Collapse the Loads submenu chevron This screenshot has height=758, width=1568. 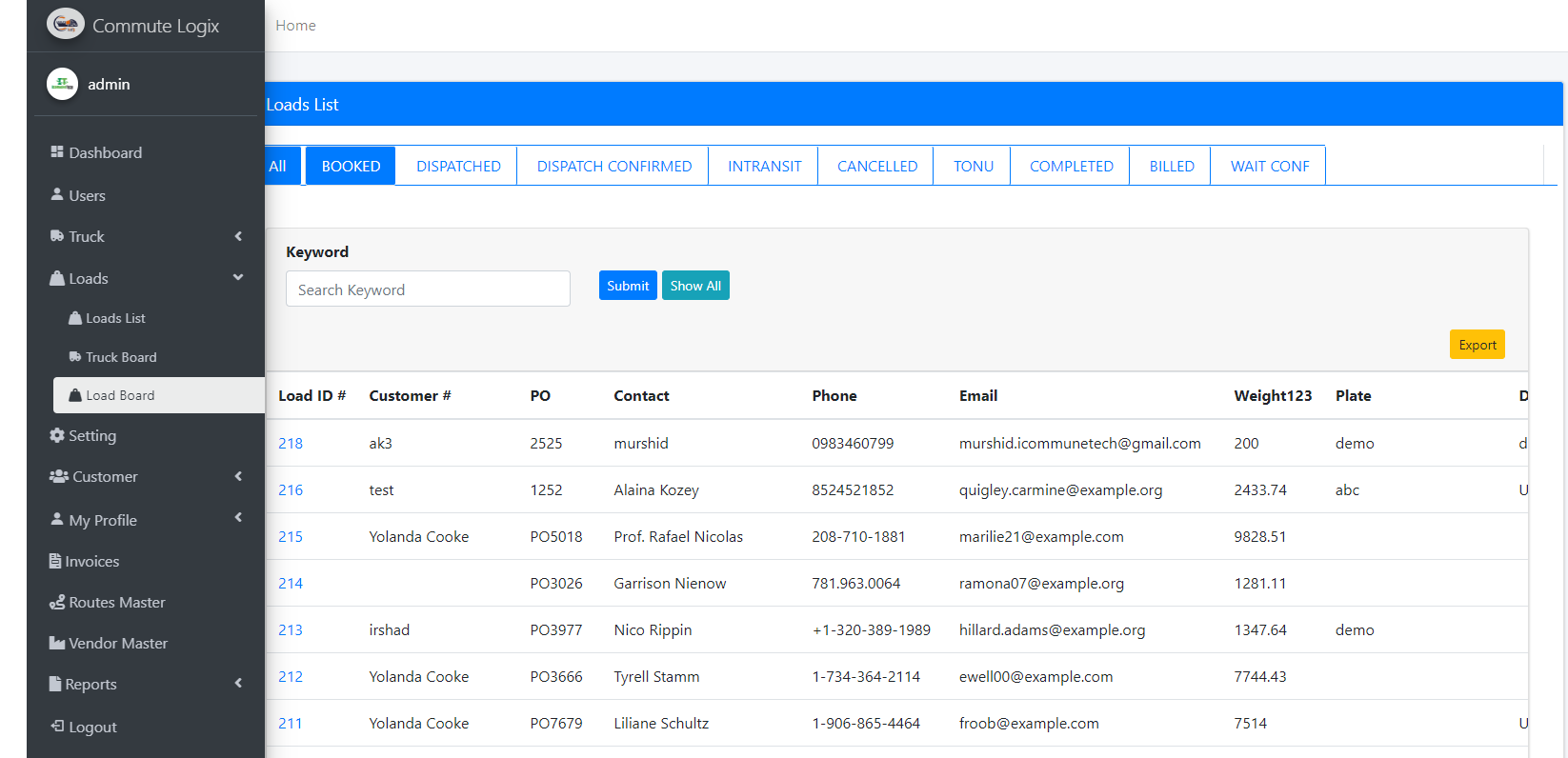pyautogui.click(x=238, y=277)
